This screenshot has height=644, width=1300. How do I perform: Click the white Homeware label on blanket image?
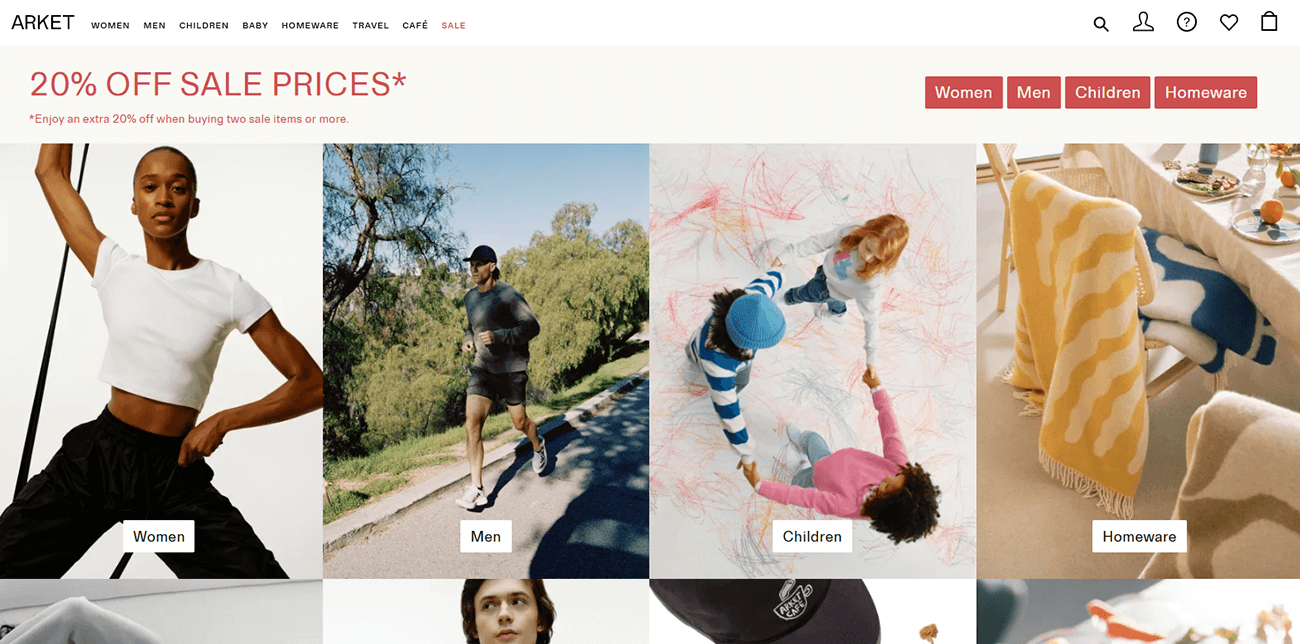[1139, 536]
